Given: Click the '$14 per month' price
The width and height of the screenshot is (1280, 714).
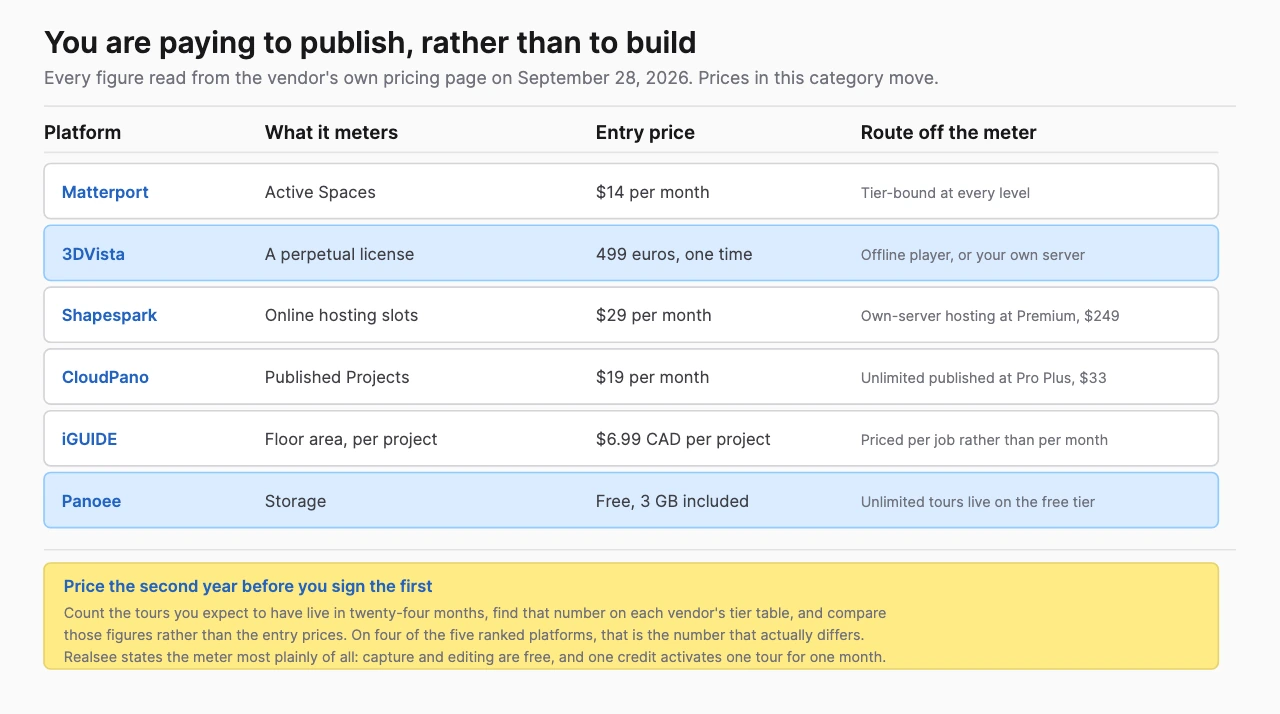Looking at the screenshot, I should [652, 192].
